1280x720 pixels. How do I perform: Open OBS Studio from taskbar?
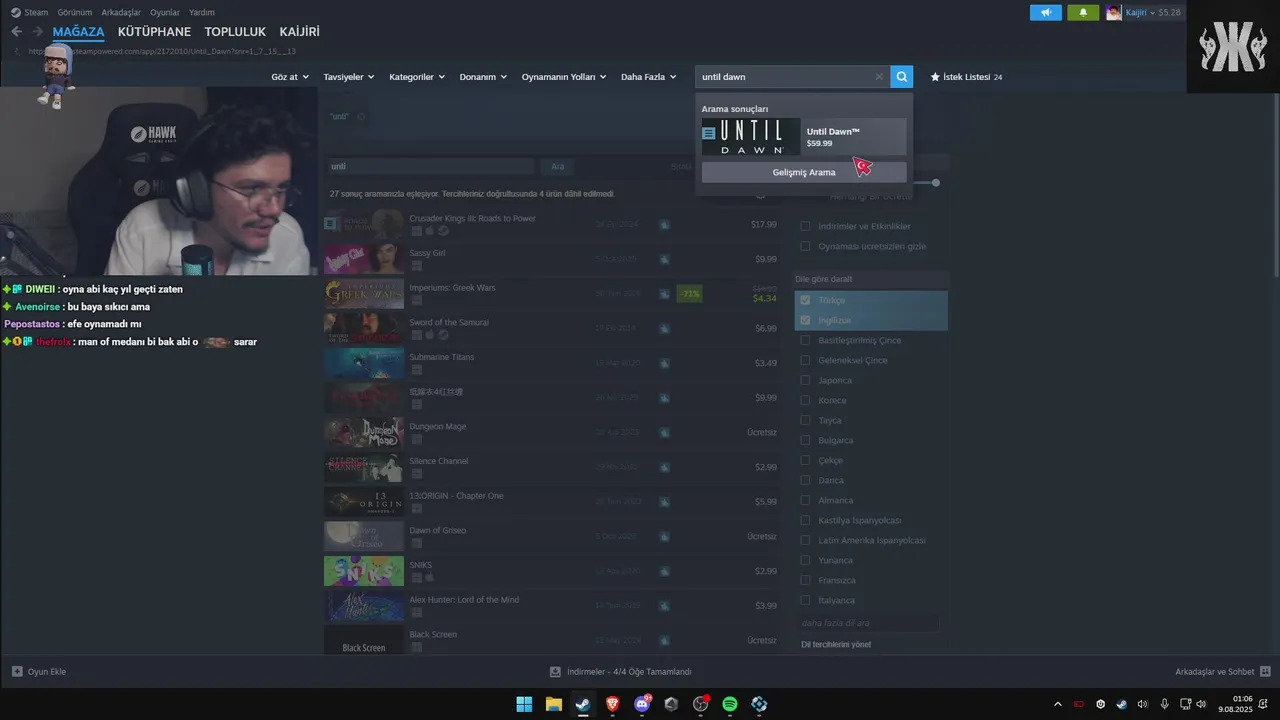(x=700, y=704)
